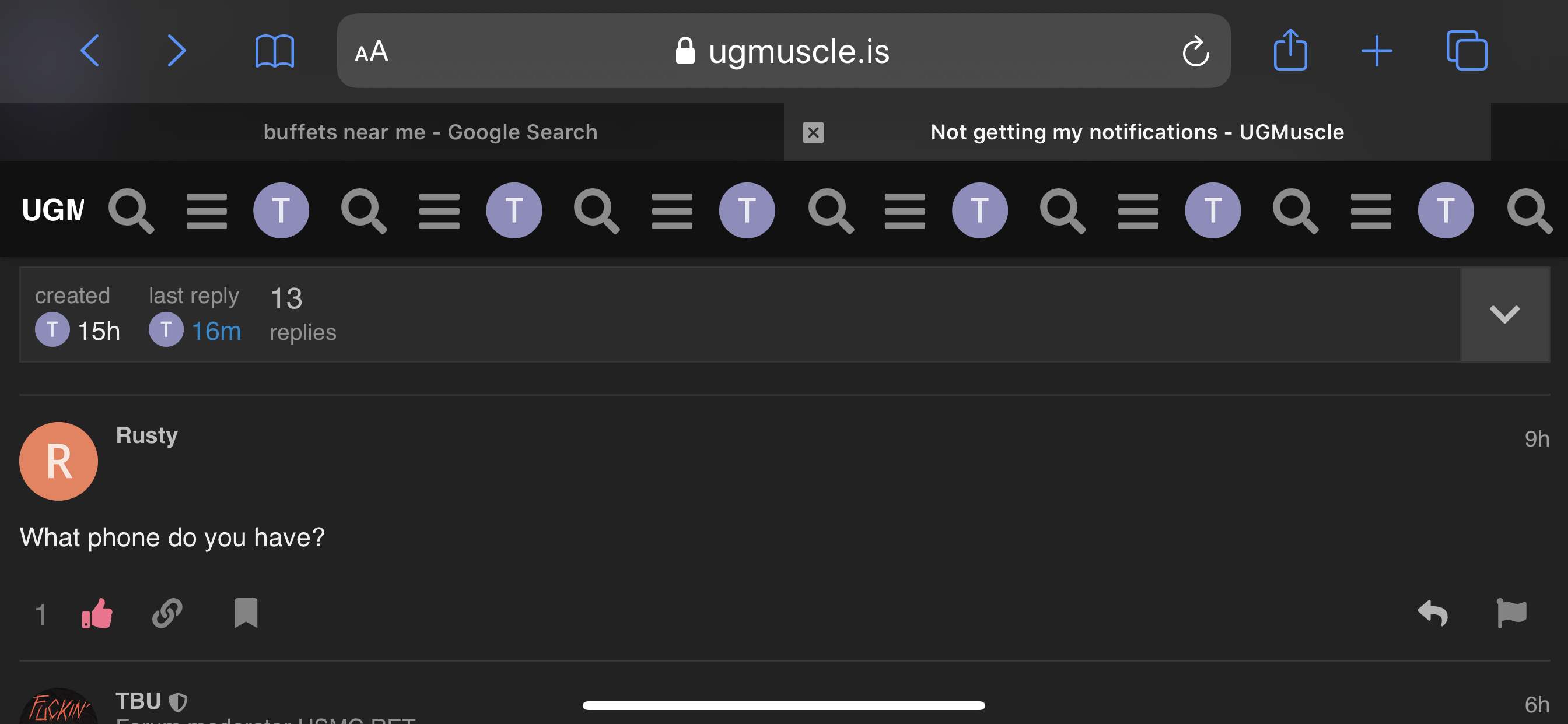Image resolution: width=1568 pixels, height=724 pixels.
Task: Toggle bookmark on Rusty's post
Action: point(246,613)
